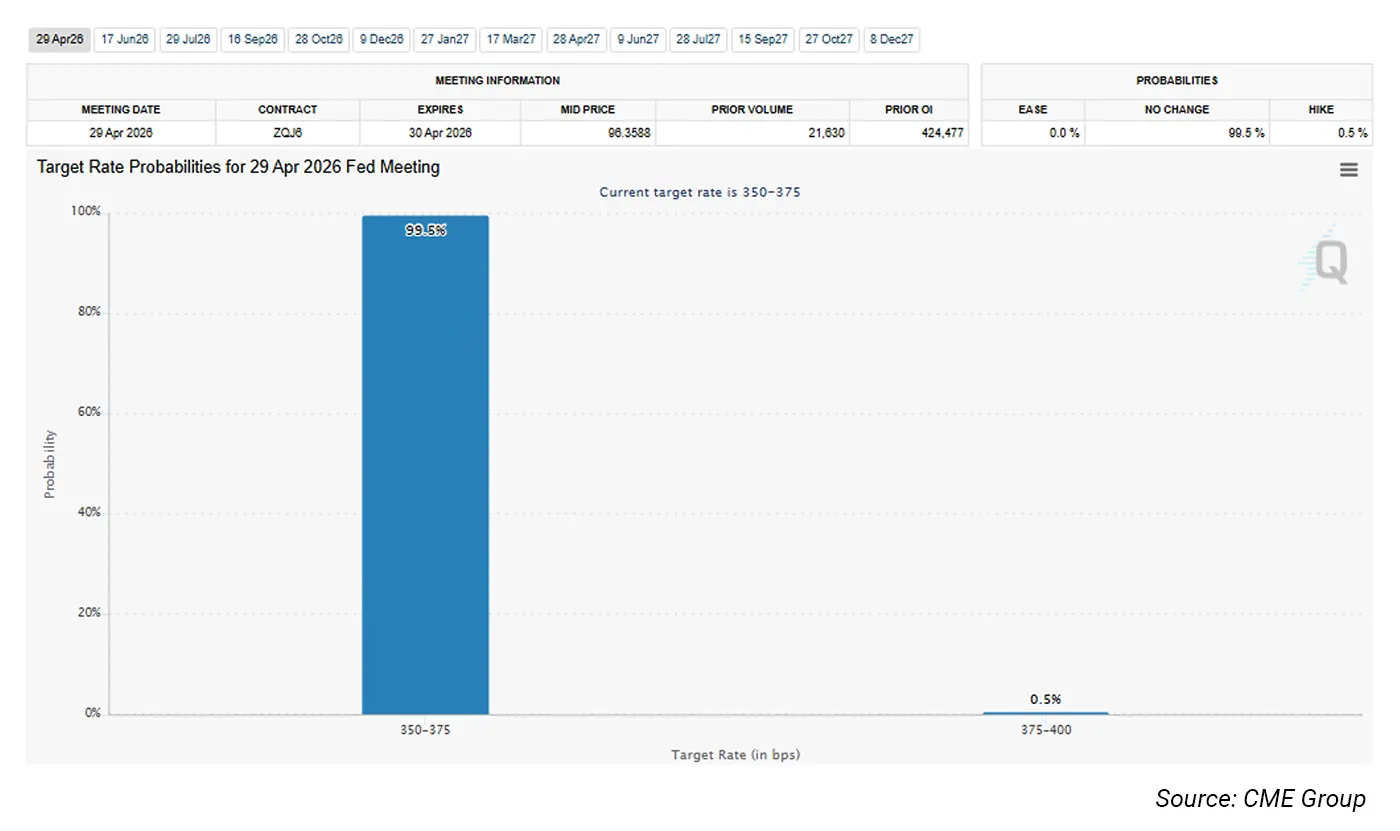Screen dimensions: 1400x831
Task: Click the 15 Sep27 meeting tab
Action: pos(763,40)
